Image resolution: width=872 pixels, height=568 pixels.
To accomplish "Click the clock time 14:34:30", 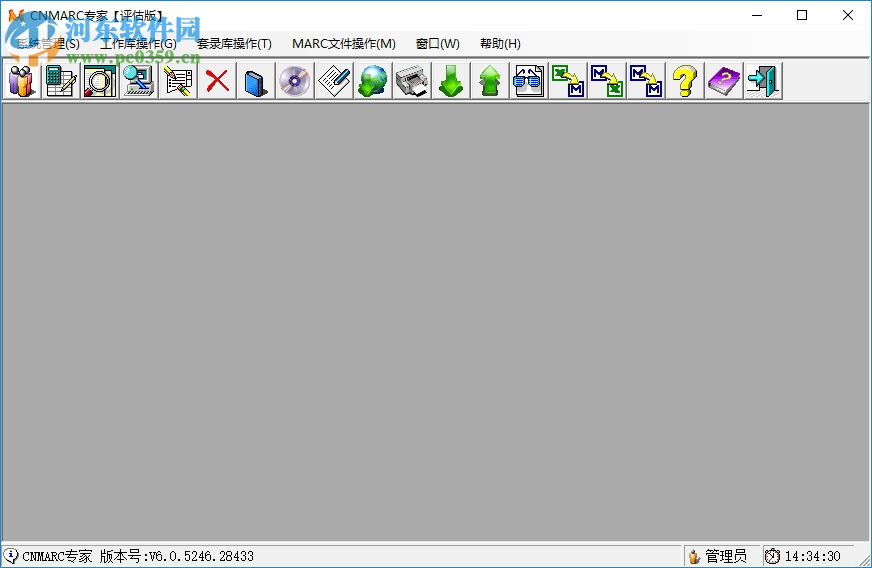I will [812, 556].
